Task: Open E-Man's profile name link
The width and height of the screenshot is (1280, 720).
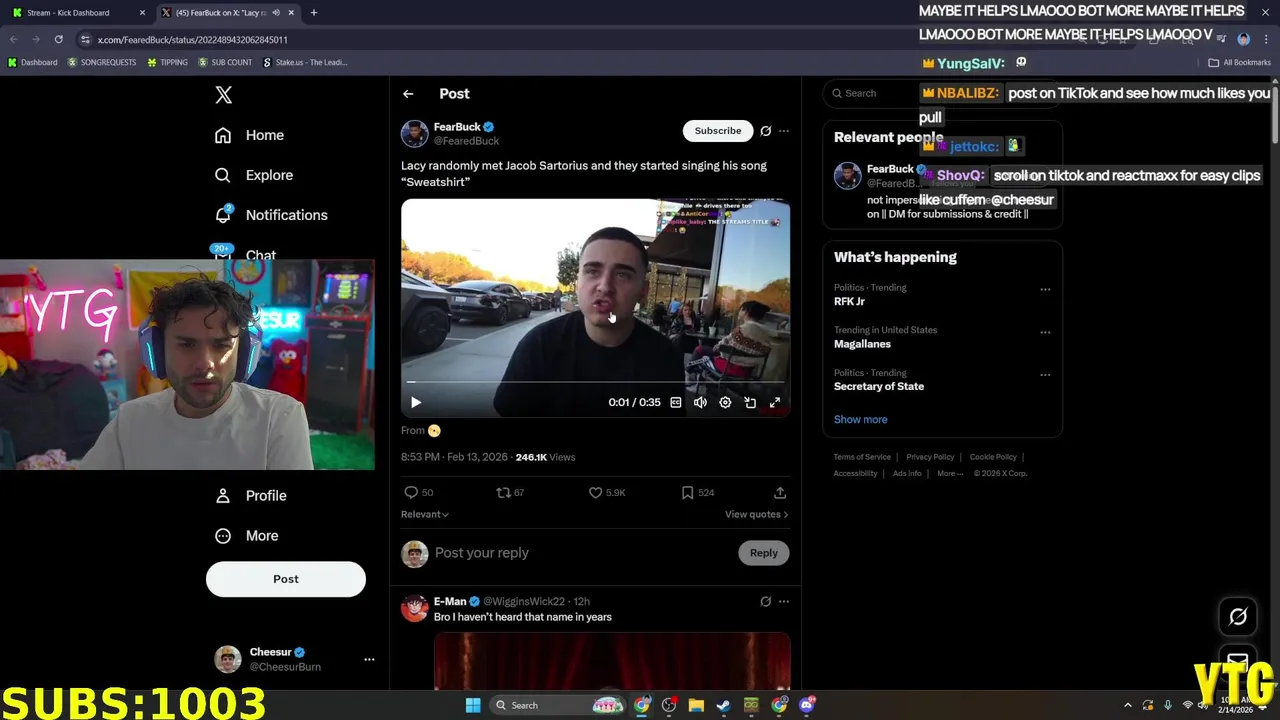Action: pos(450,601)
